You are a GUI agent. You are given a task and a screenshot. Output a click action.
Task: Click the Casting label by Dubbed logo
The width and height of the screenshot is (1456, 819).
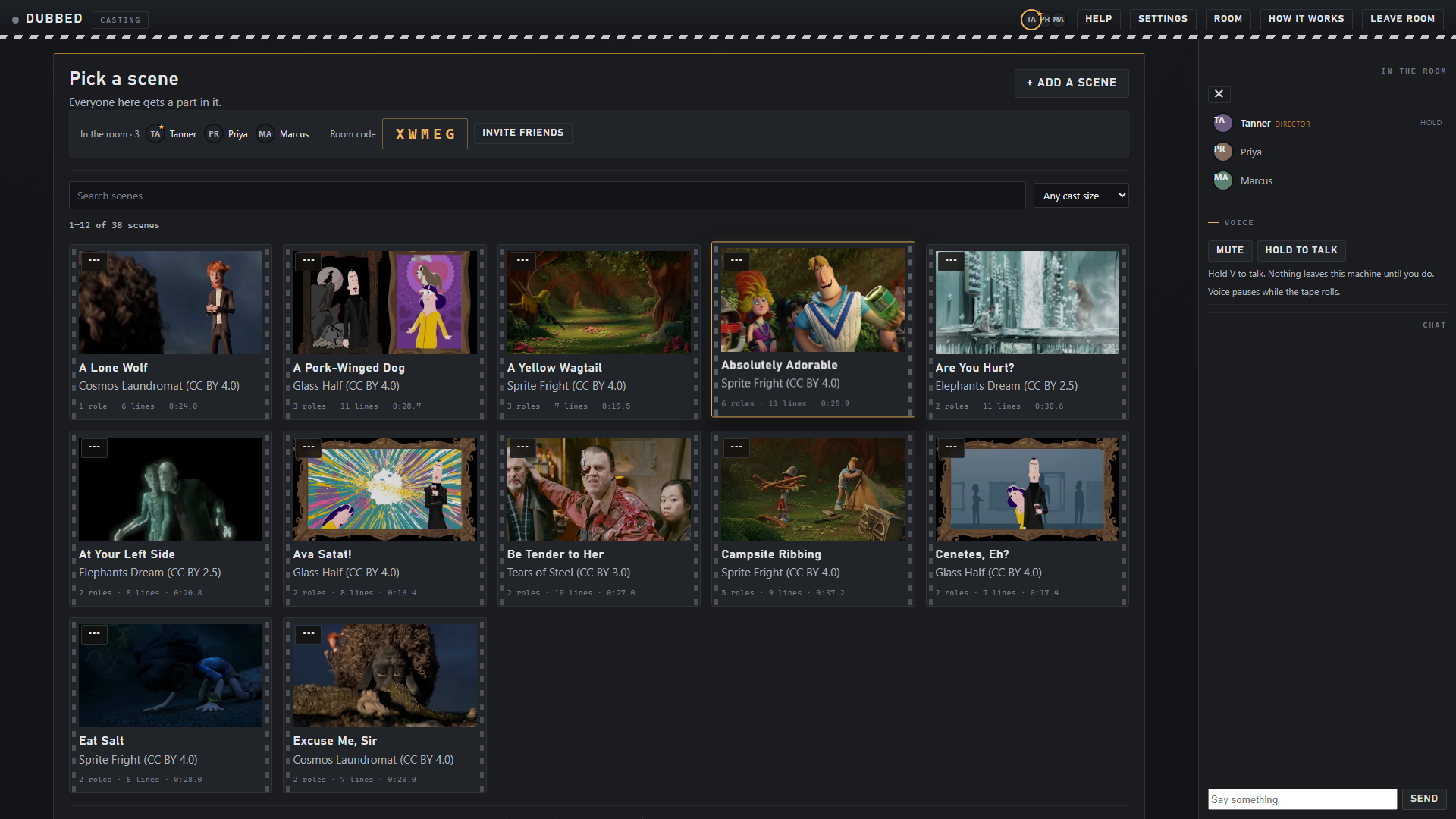coord(120,20)
